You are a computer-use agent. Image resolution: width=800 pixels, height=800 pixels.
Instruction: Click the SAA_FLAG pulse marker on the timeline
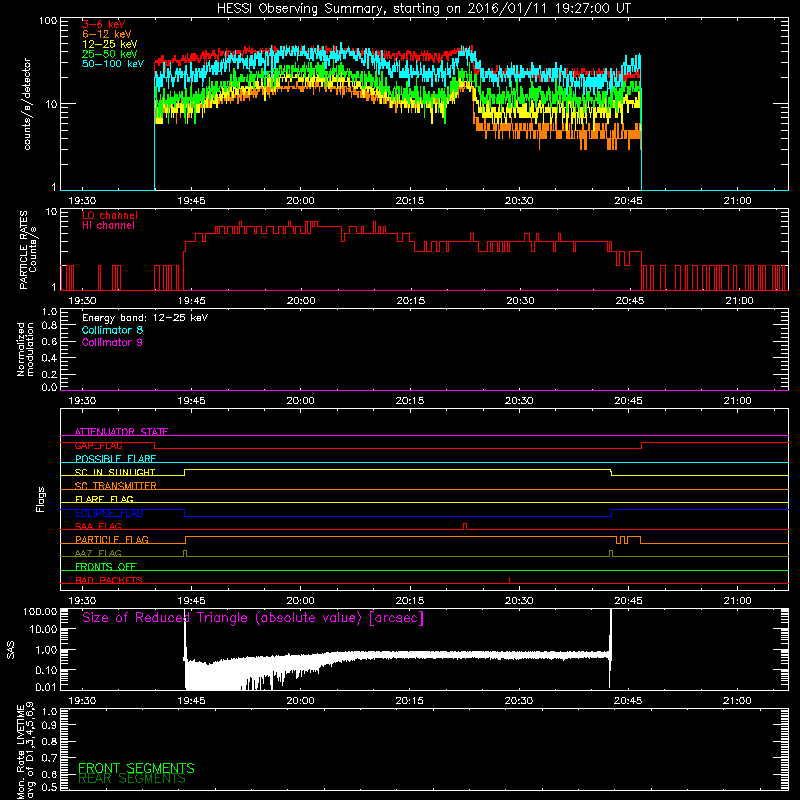[465, 527]
